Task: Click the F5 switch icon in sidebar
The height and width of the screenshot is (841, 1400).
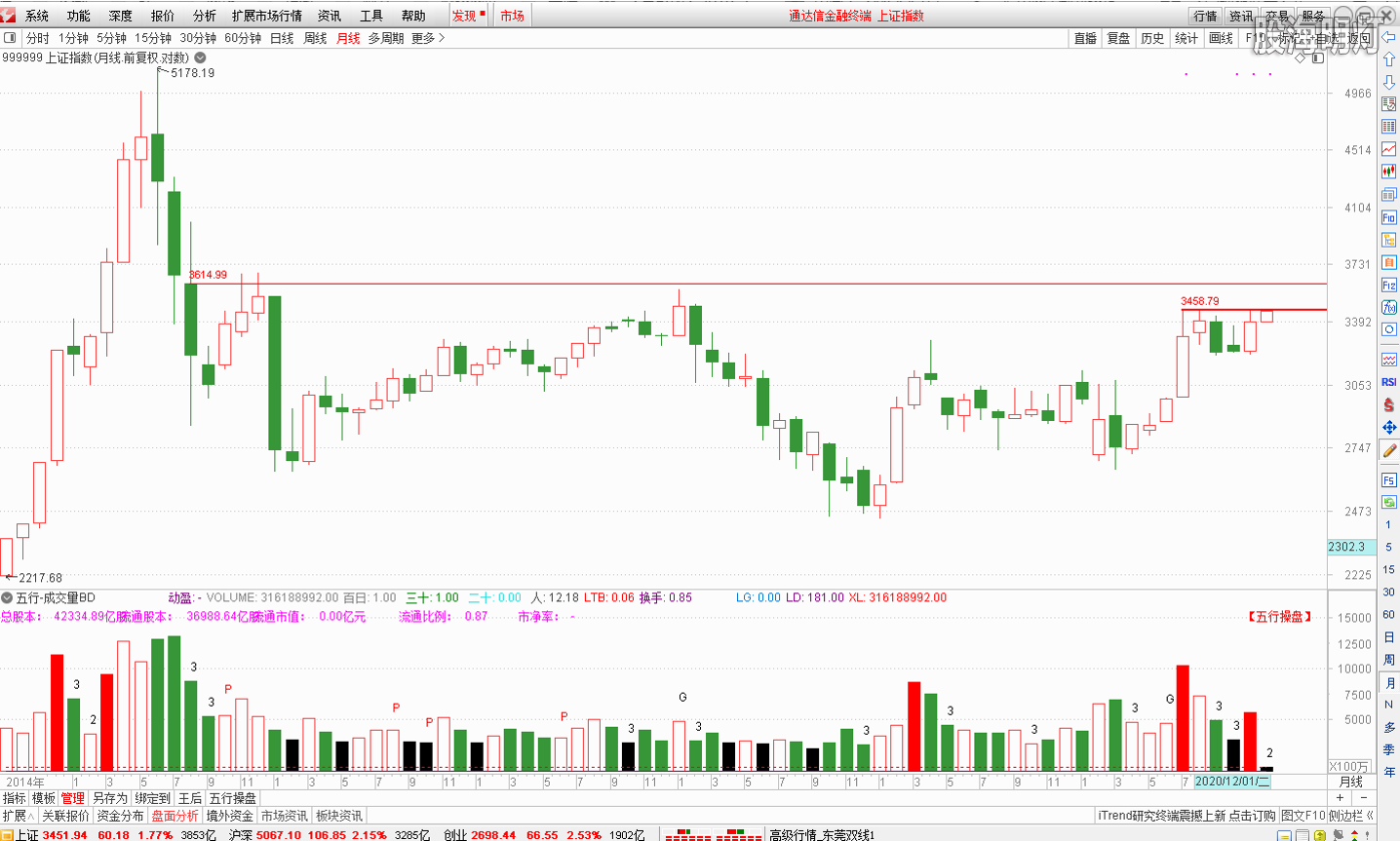Action: [x=1389, y=479]
